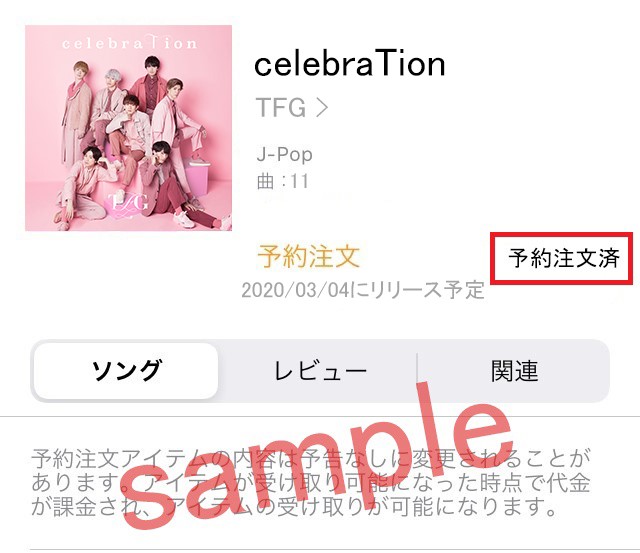Open the celebraTion album cover artwork
Viewport: 640px width, 553px height.
pyautogui.click(x=129, y=128)
